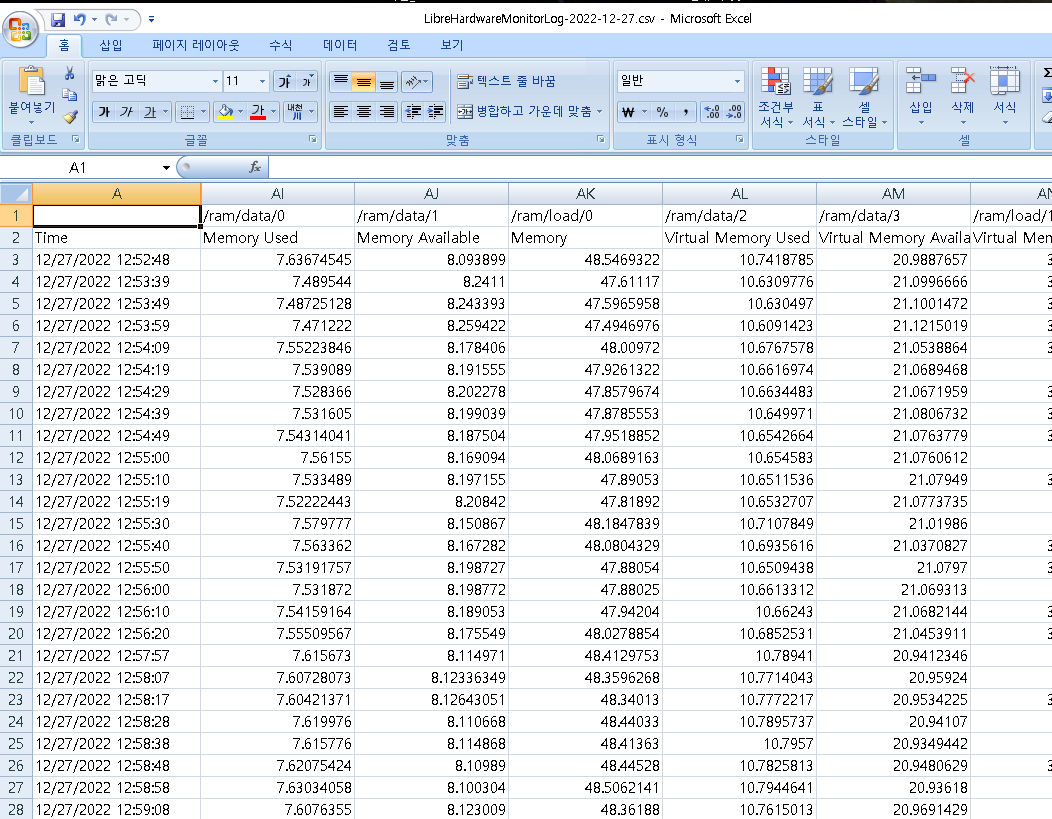This screenshot has width=1052, height=819.
Task: Customize Quick Access Toolbar dropdown
Action: click(x=152, y=19)
